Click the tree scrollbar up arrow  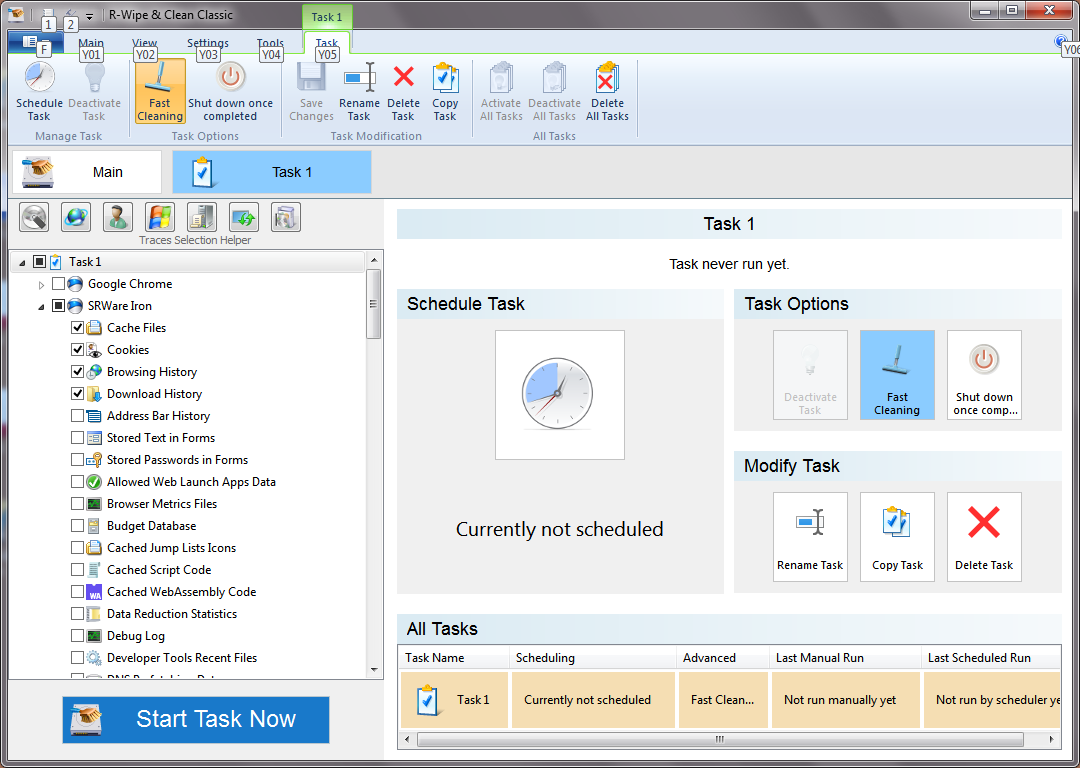374,260
